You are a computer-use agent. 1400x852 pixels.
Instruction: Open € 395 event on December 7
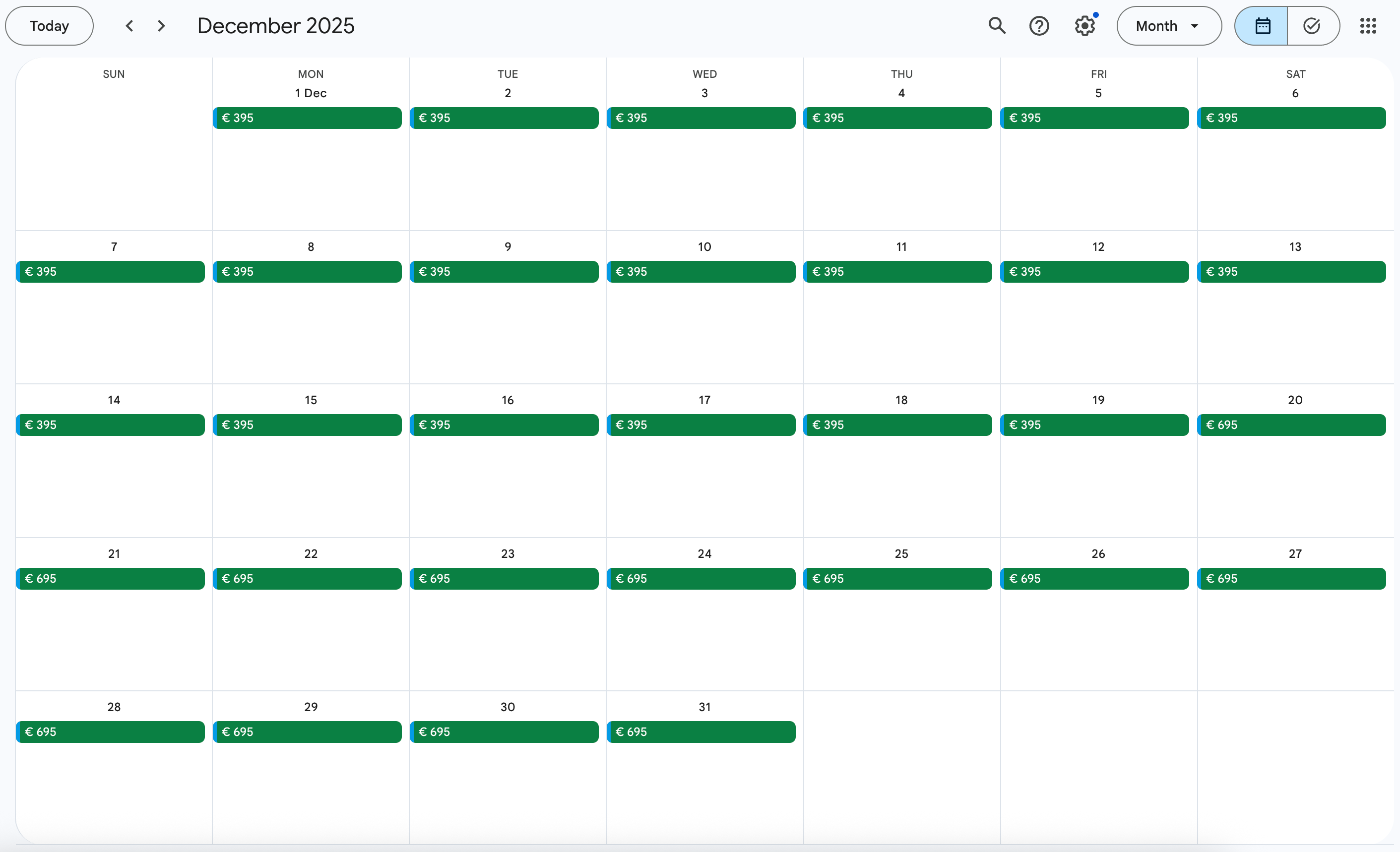[x=110, y=271]
